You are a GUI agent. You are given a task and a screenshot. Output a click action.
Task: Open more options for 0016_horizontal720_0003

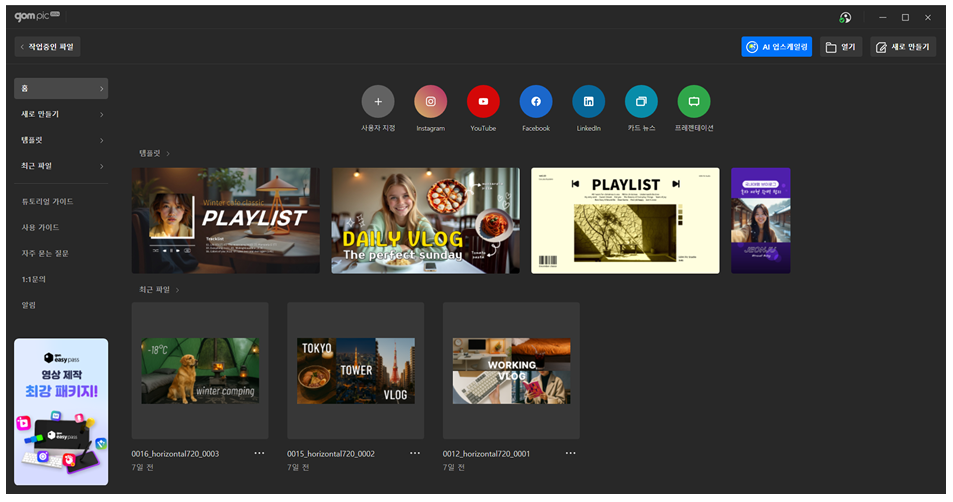point(259,453)
